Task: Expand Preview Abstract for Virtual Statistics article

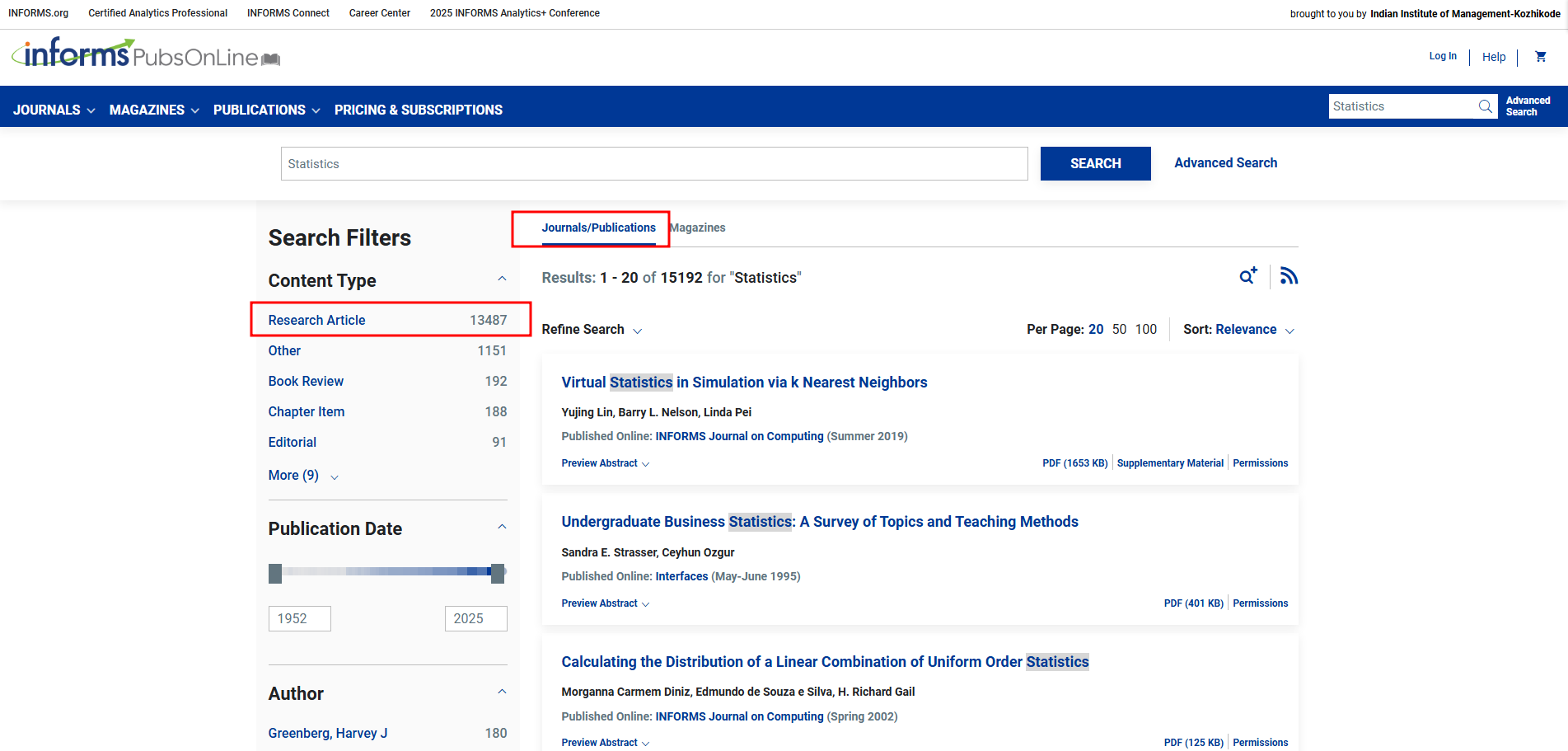Action: pyautogui.click(x=605, y=463)
